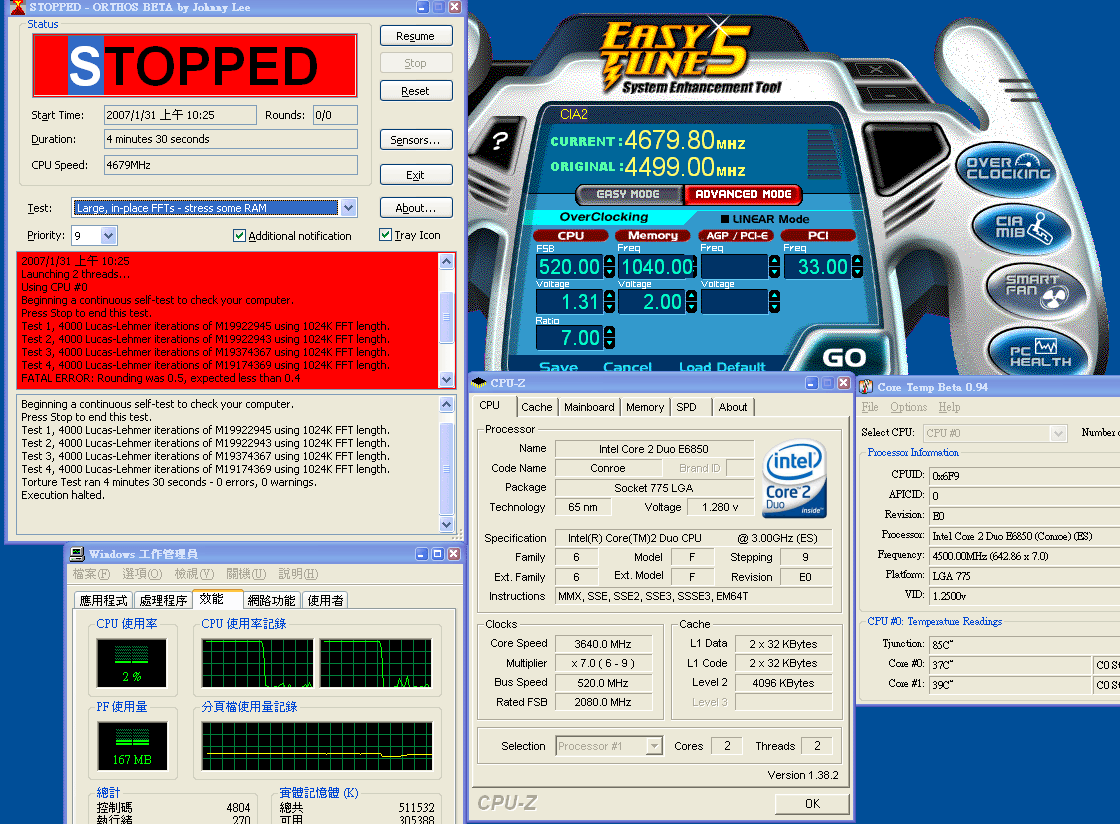Click the Task Manager title bar icon
Image resolution: width=1120 pixels, height=824 pixels.
[76, 554]
